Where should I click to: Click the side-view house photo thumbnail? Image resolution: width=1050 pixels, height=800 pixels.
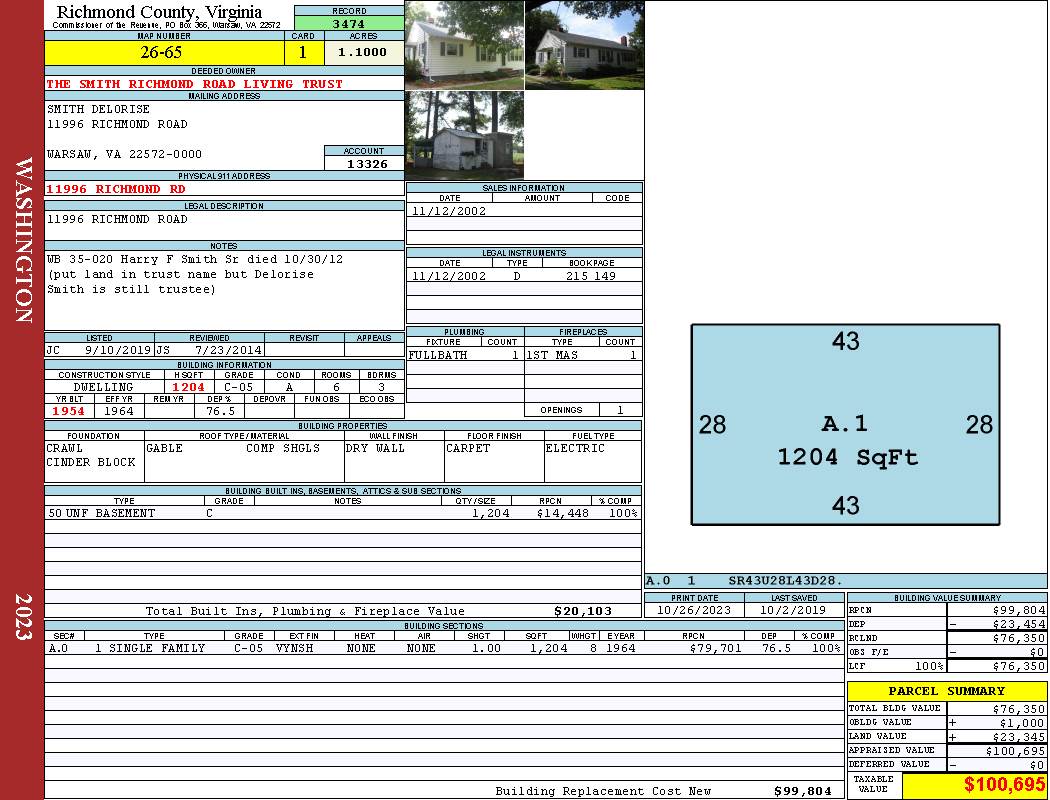(x=585, y=45)
